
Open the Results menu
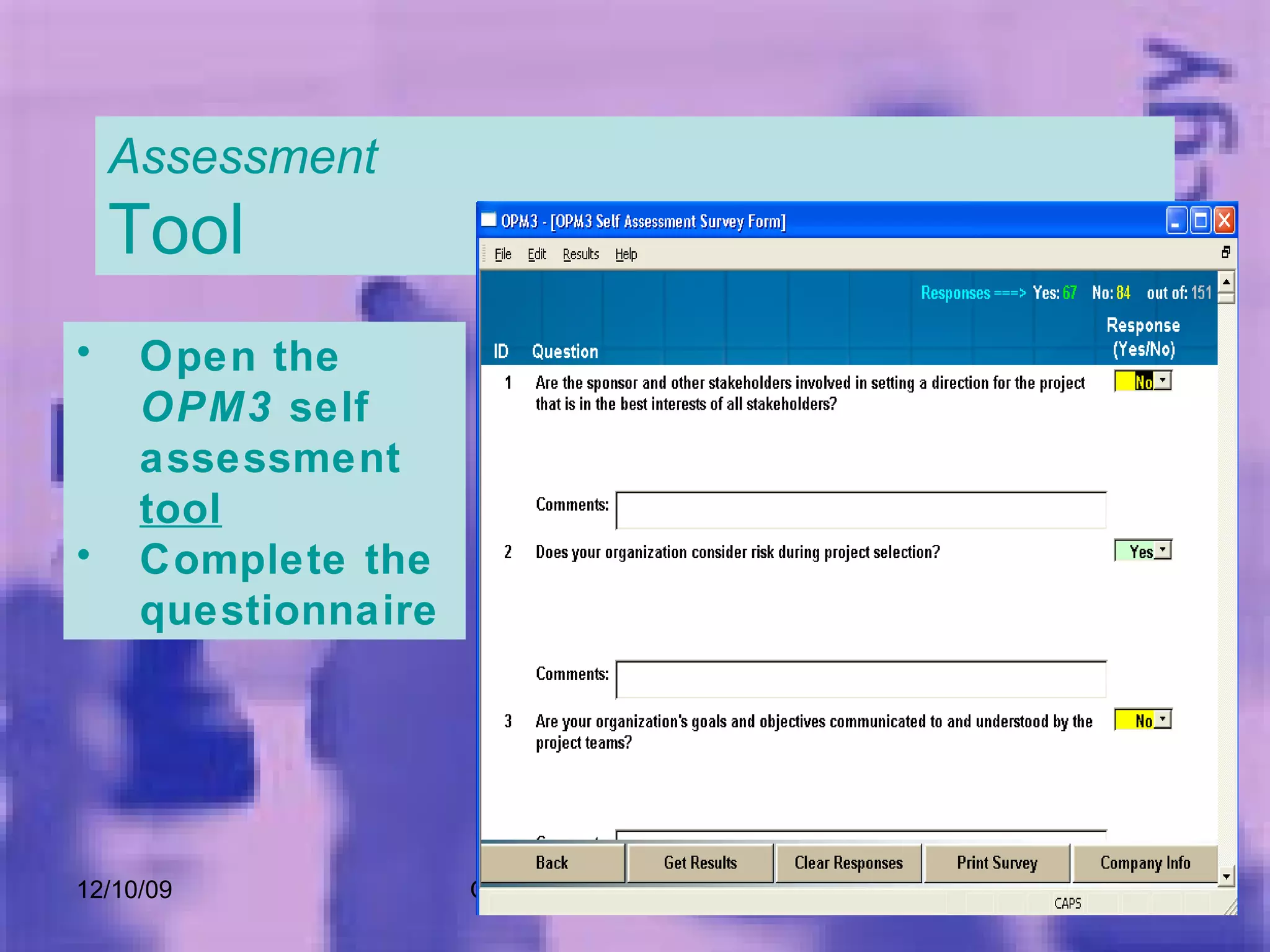tap(581, 254)
